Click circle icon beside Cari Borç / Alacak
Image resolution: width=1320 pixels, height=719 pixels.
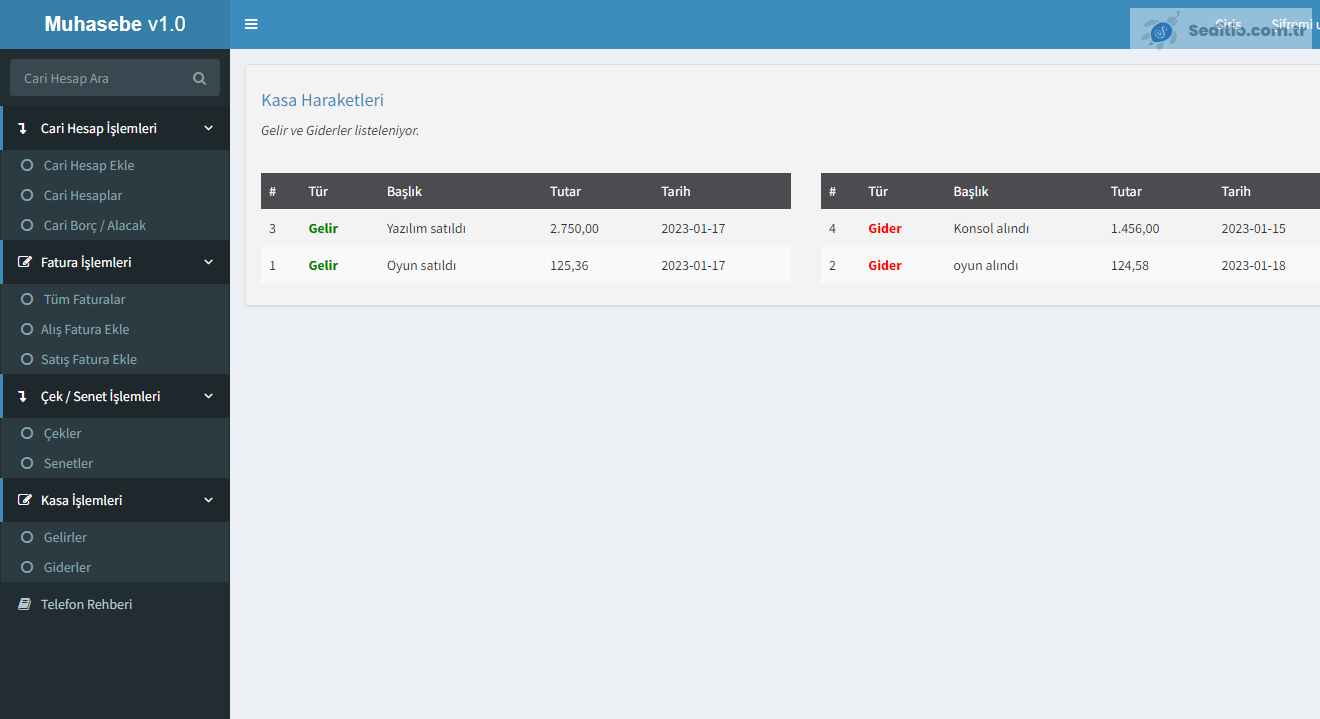point(27,225)
